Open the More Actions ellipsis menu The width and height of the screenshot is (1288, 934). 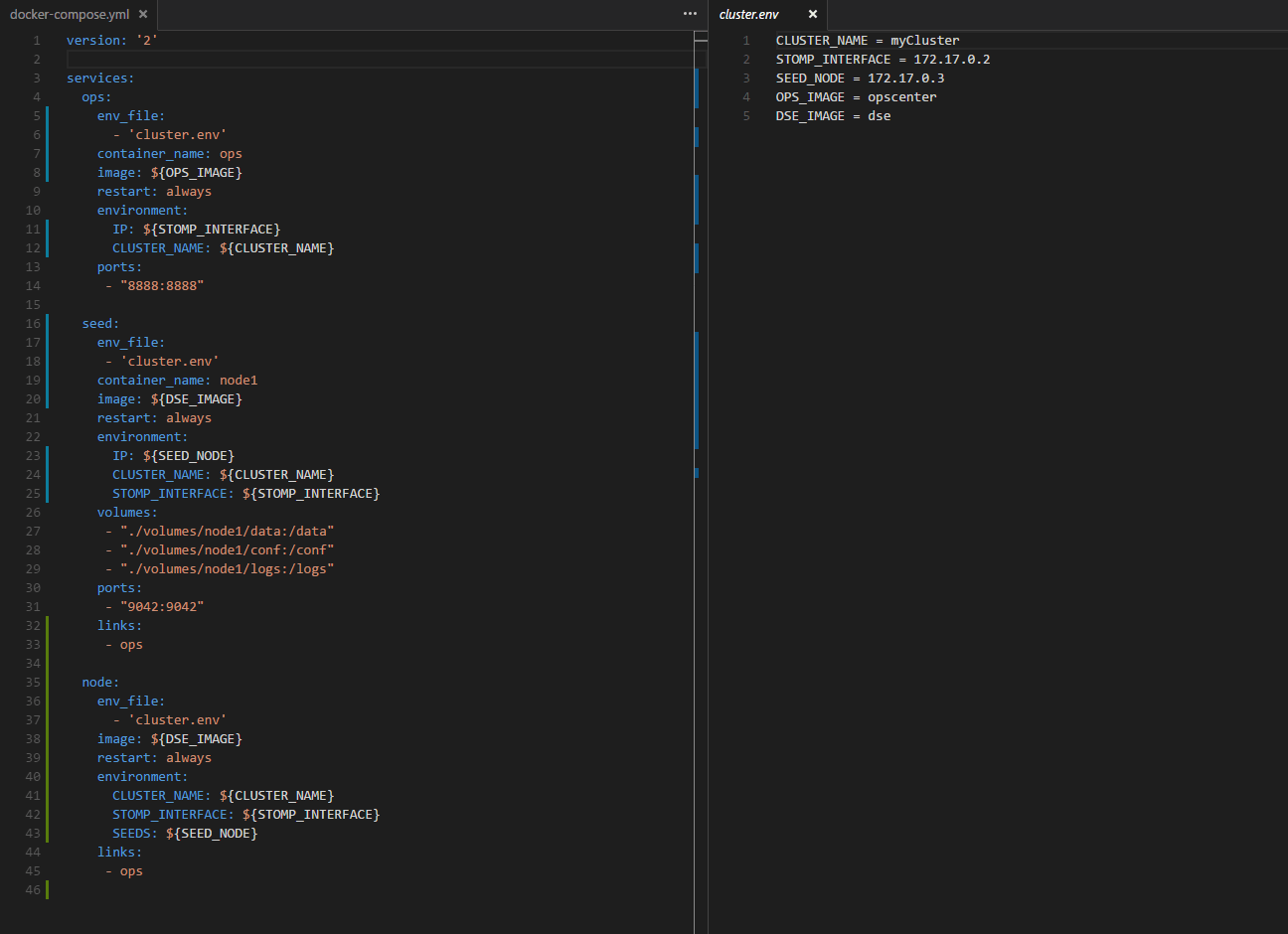(x=690, y=13)
